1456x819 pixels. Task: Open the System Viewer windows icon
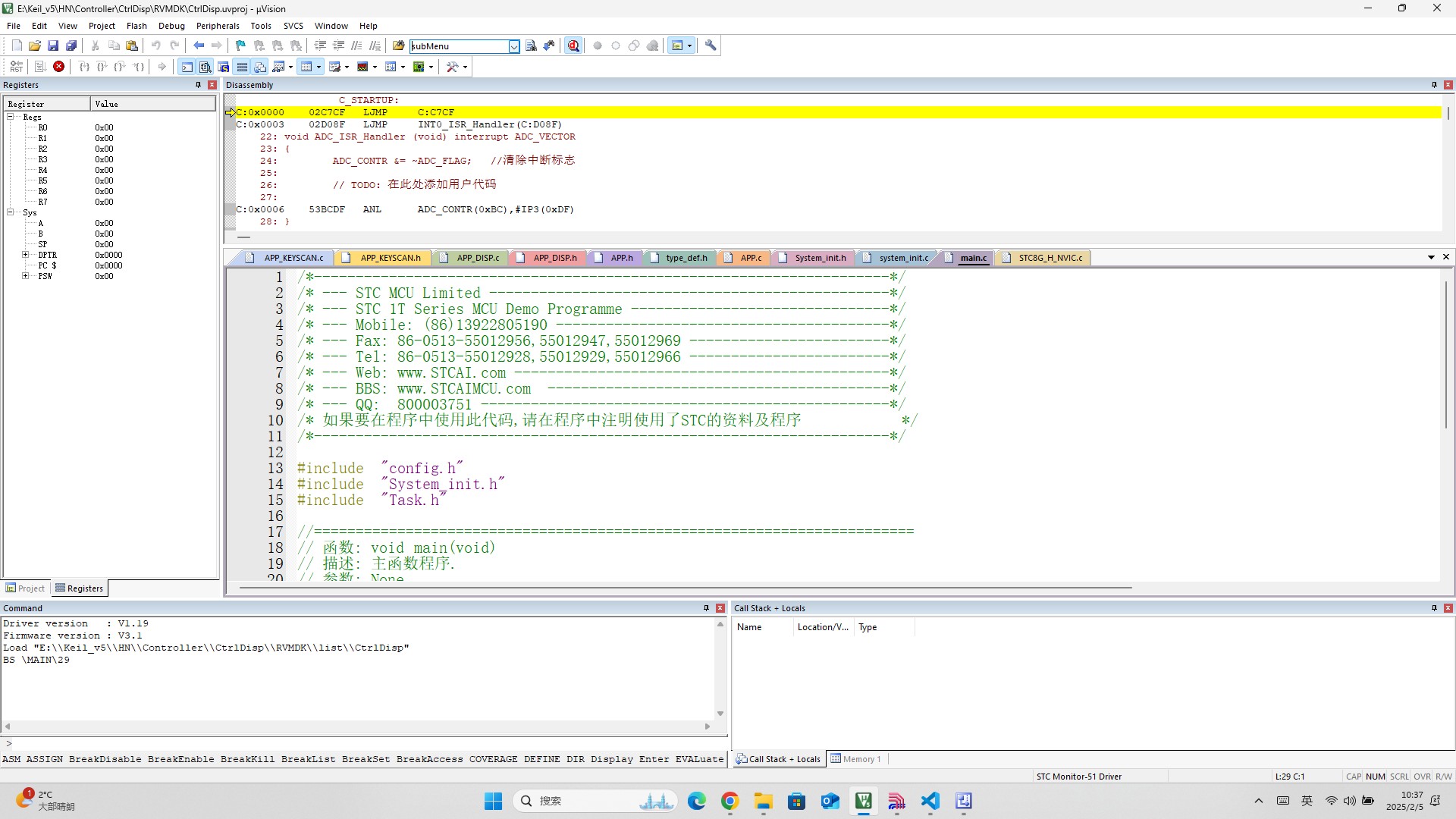[x=419, y=67]
